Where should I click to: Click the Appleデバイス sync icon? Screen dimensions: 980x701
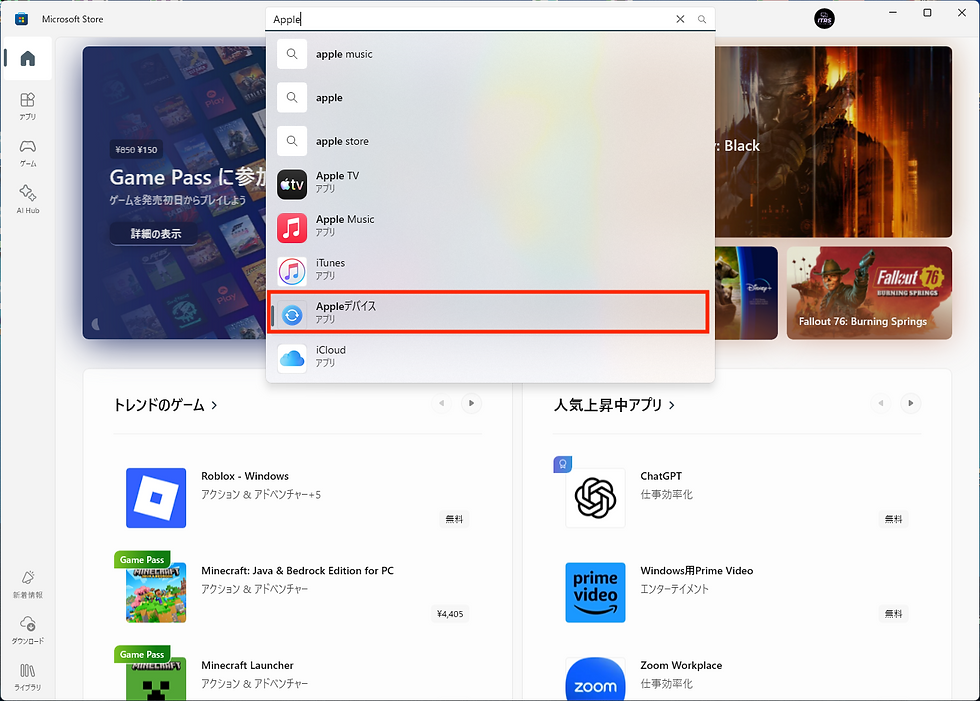292,315
